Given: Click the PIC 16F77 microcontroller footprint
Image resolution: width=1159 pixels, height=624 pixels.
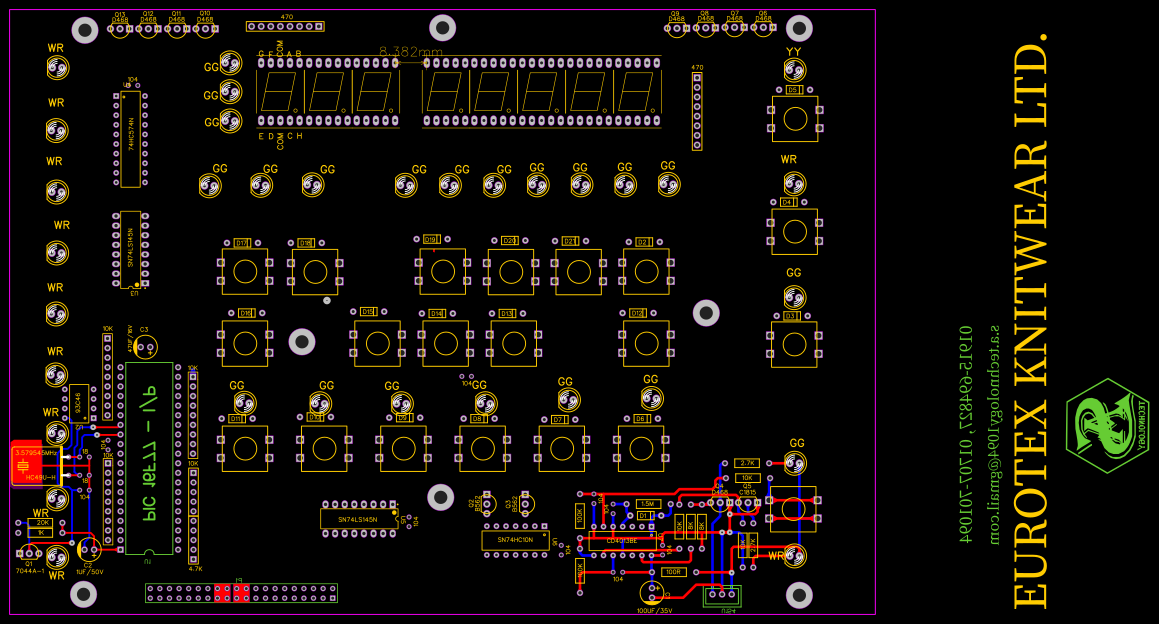Looking at the screenshot, I should tap(149, 458).
